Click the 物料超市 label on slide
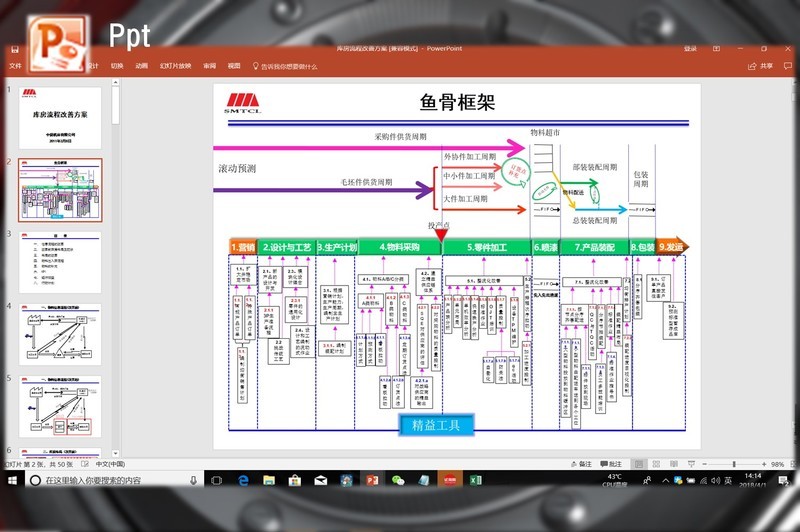The height and width of the screenshot is (532, 800). pyautogui.click(x=545, y=133)
